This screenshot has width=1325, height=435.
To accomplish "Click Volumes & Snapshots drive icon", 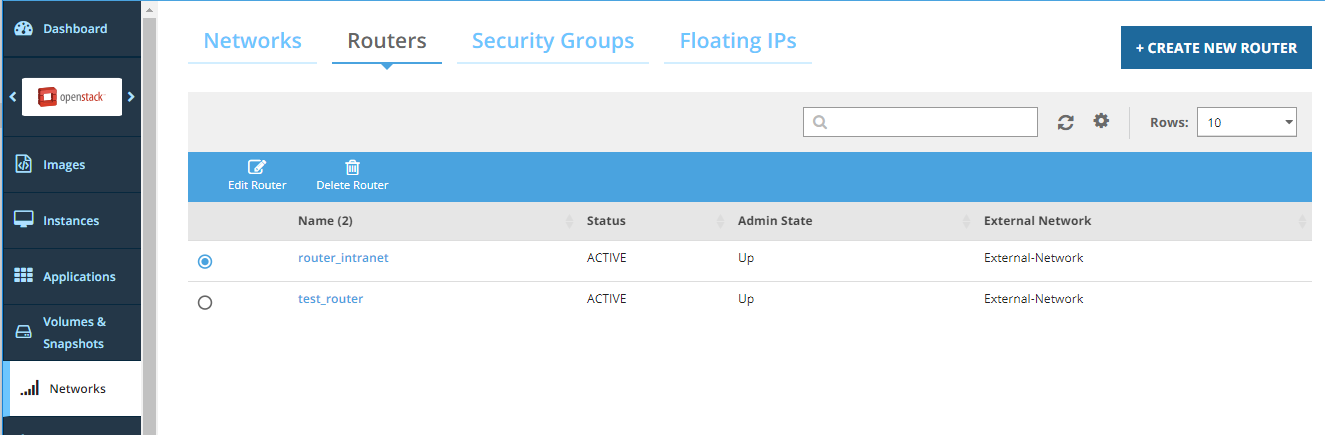I will point(24,333).
